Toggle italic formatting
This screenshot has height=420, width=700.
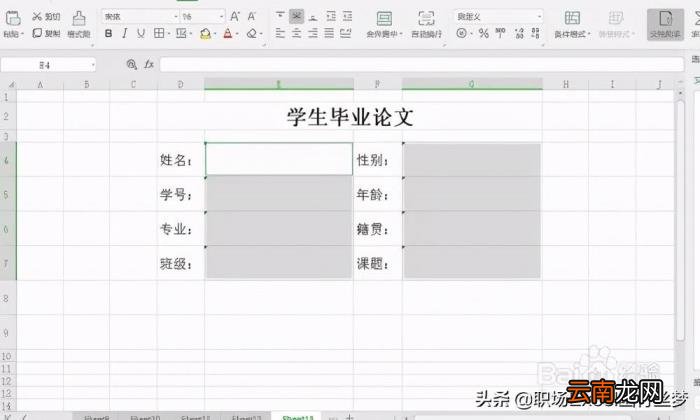pos(125,33)
